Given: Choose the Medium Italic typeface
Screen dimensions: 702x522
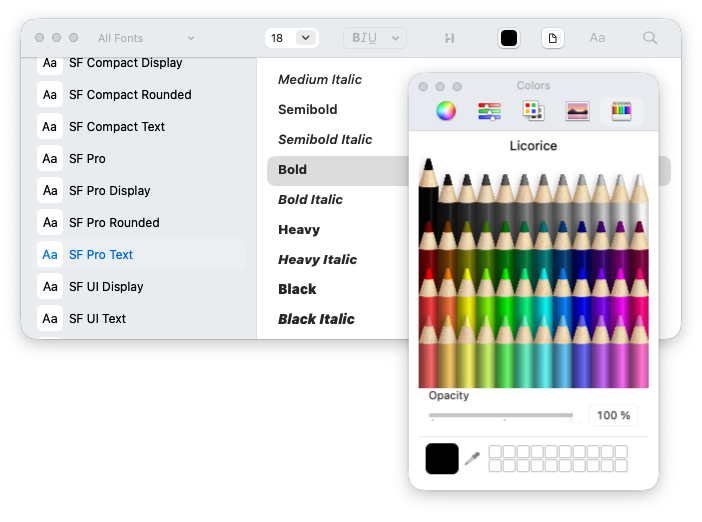Looking at the screenshot, I should tap(320, 79).
